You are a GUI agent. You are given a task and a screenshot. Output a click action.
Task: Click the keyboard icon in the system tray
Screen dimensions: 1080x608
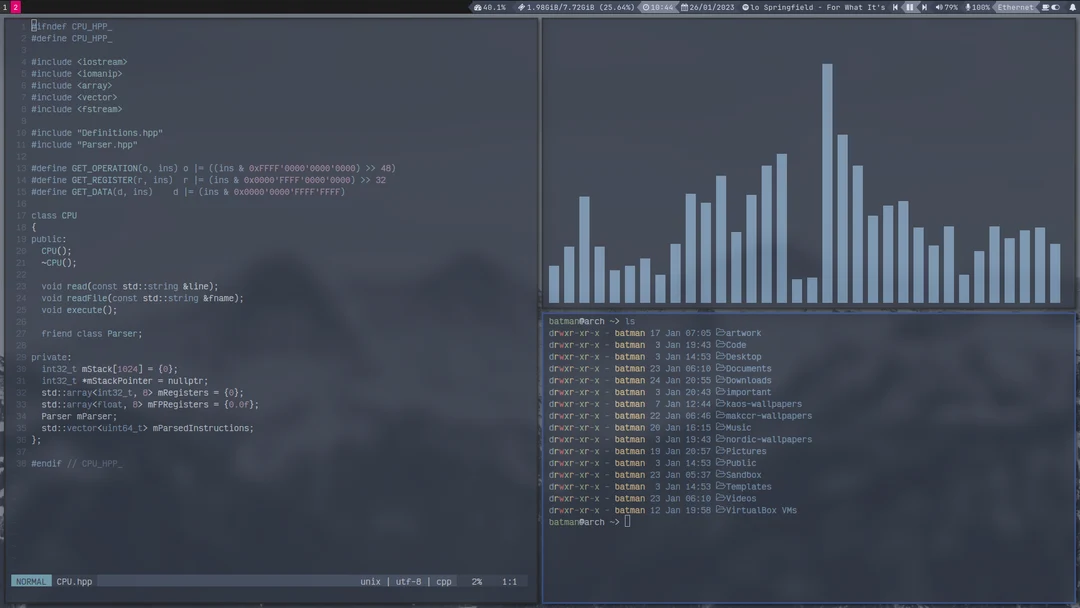(x=1045, y=6)
